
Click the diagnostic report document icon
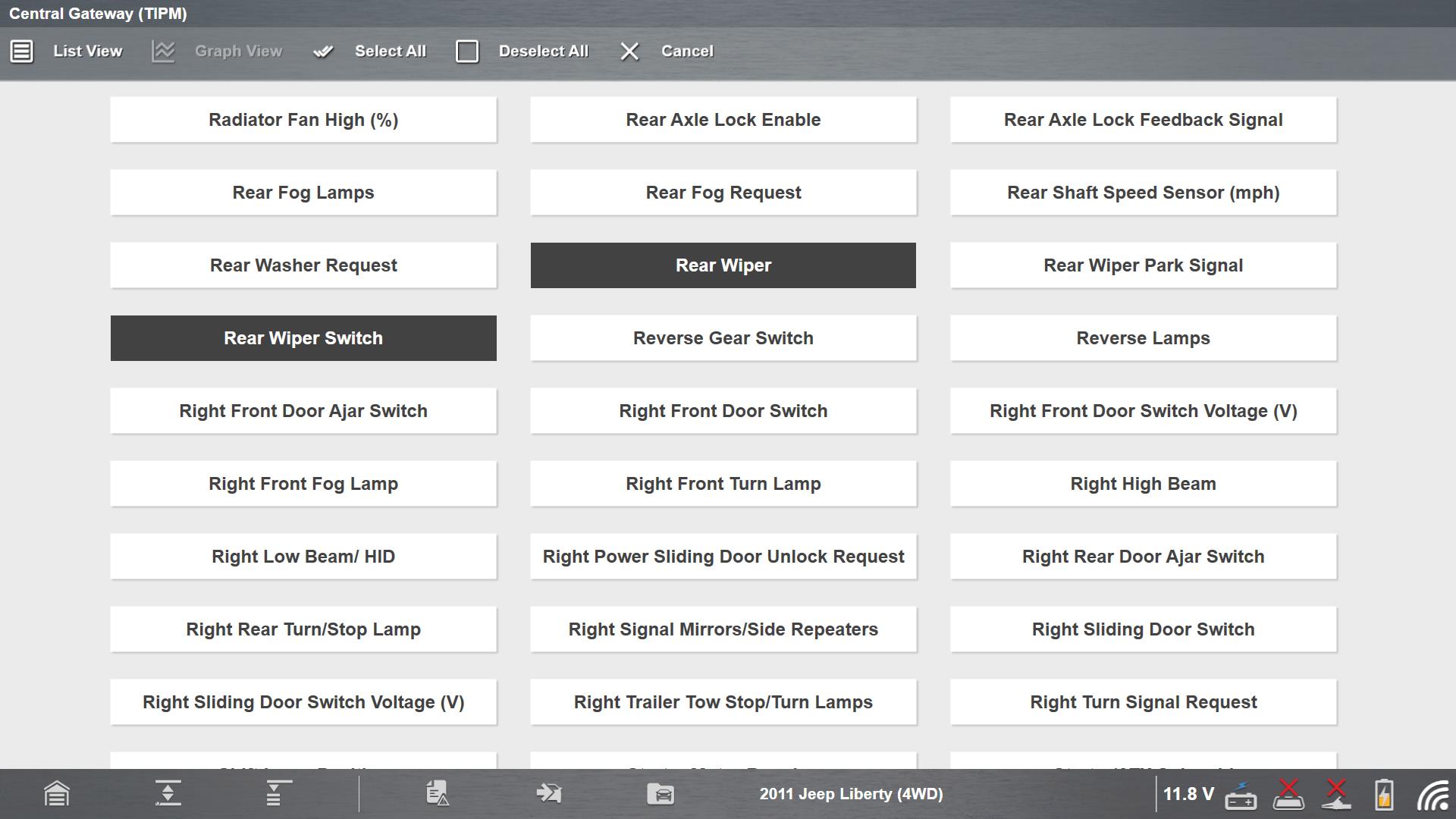click(438, 794)
